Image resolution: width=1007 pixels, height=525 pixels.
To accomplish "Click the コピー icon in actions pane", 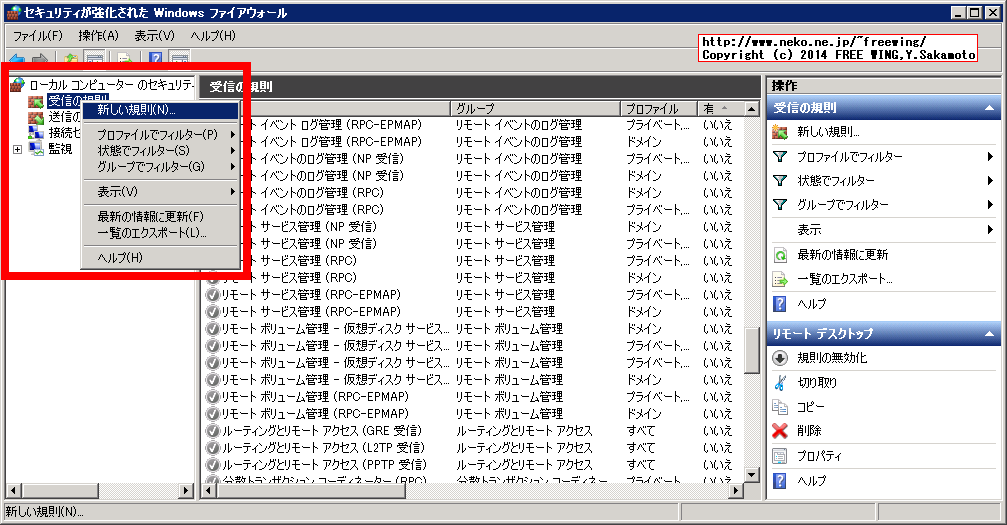I will click(780, 407).
